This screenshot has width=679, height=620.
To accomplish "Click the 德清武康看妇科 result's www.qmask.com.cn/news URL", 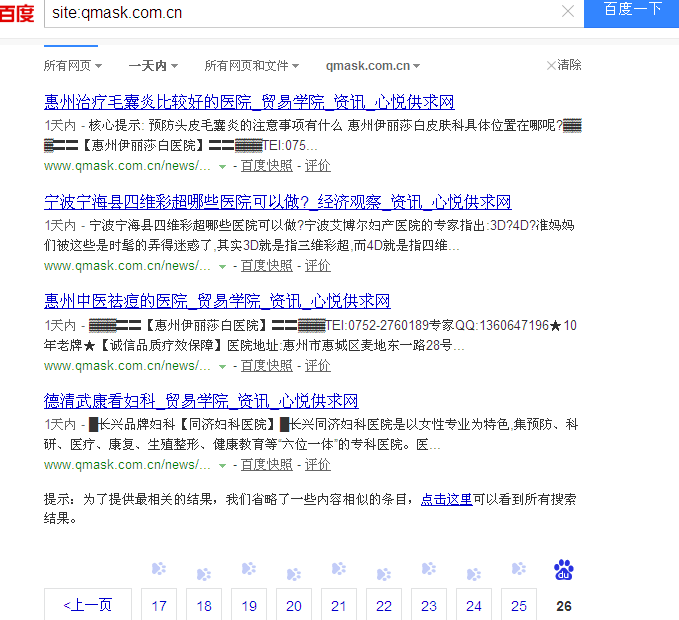I will (x=127, y=465).
